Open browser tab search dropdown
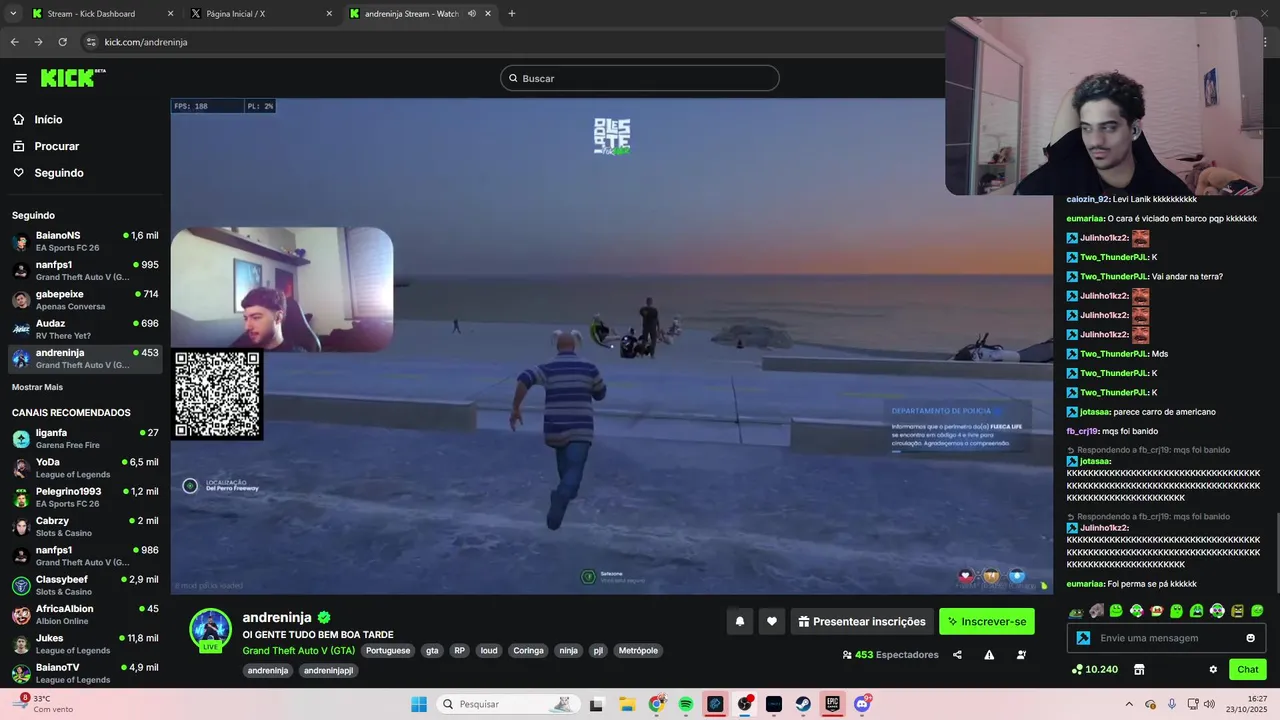Viewport: 1280px width, 720px height. point(13,14)
